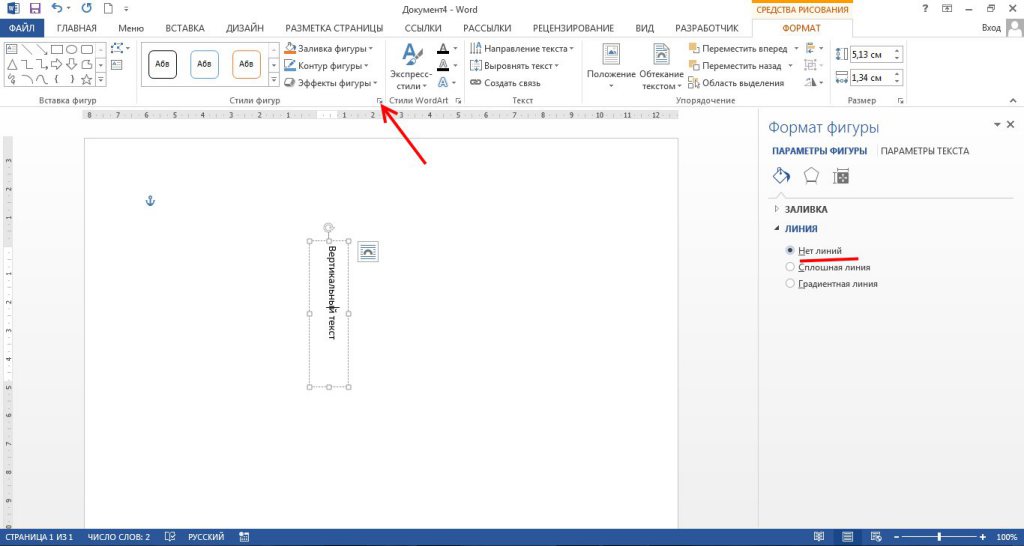Select the isosceles triangle shape

pos(12,64)
